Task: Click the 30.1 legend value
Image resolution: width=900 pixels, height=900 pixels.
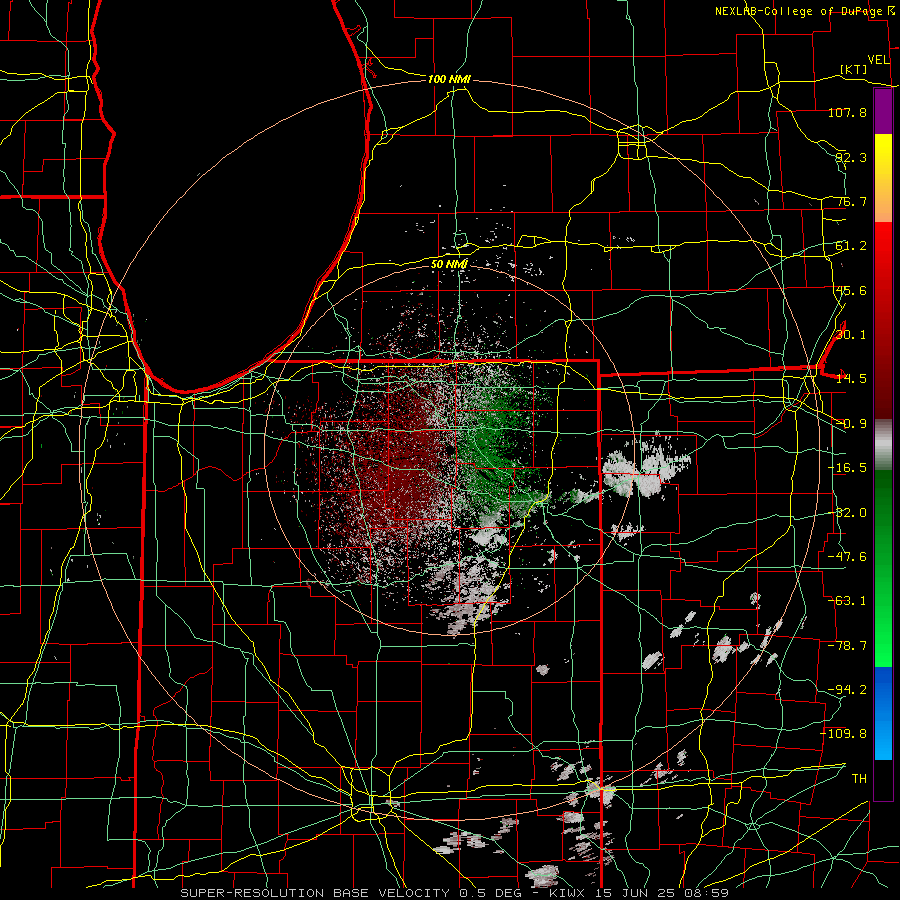Action: [x=851, y=335]
